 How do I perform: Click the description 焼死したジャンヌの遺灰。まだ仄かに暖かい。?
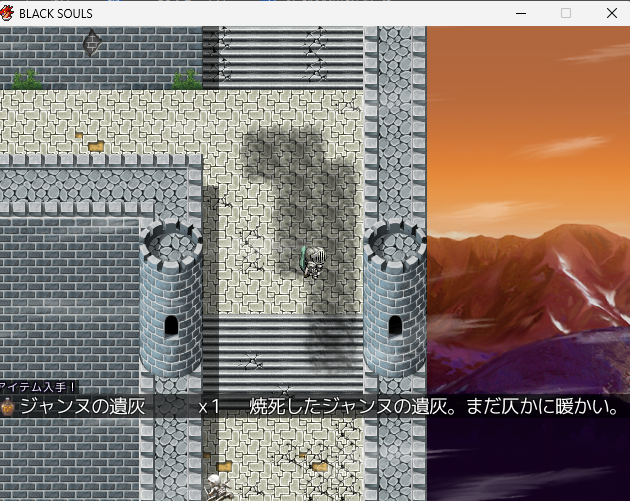[x=434, y=407]
